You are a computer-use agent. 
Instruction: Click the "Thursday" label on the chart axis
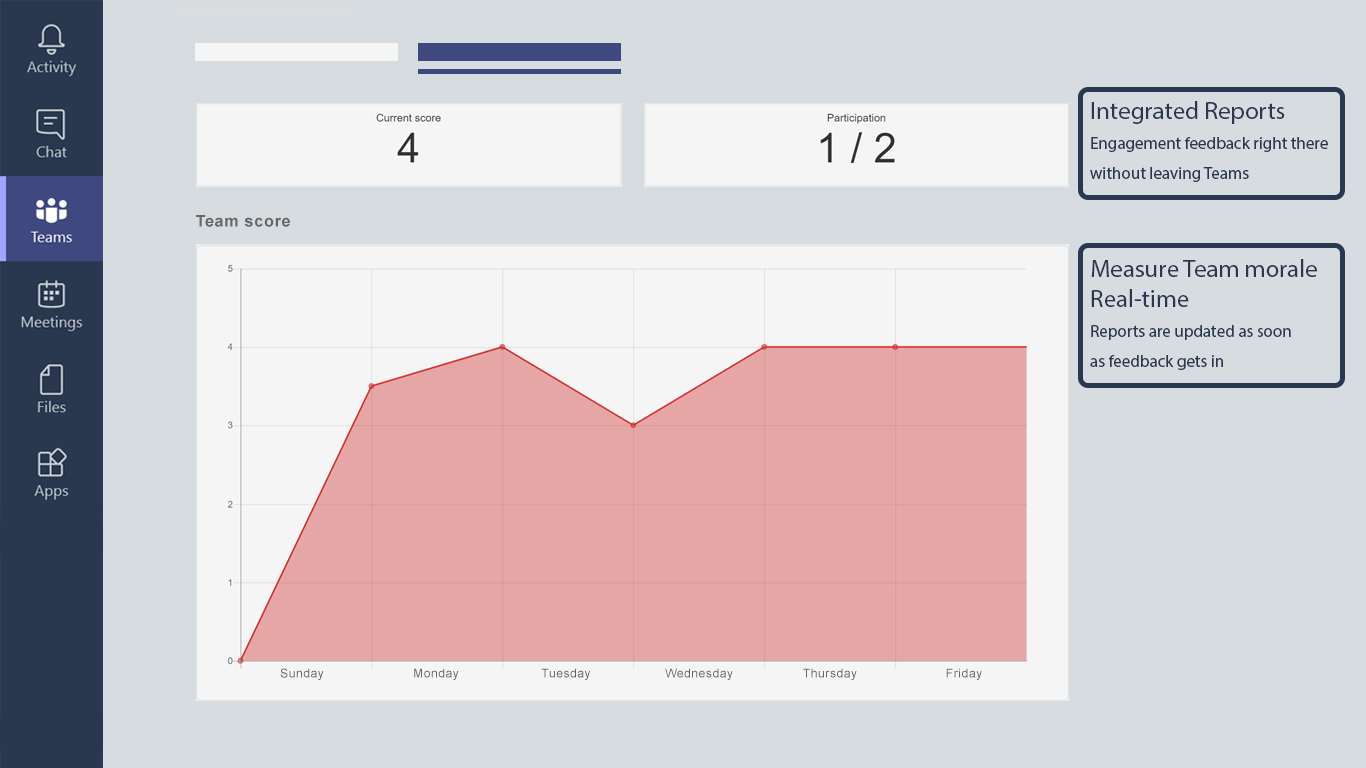point(830,674)
